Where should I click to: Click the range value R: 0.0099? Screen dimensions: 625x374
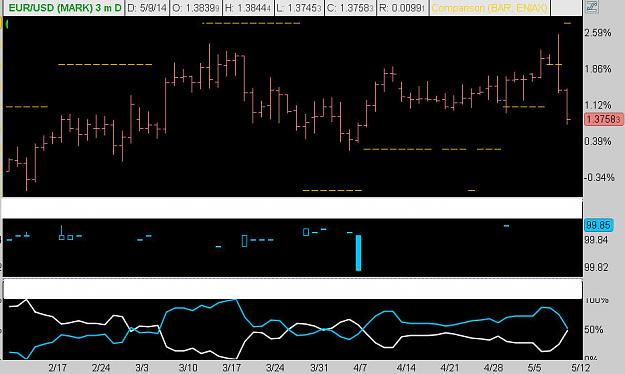tap(402, 8)
